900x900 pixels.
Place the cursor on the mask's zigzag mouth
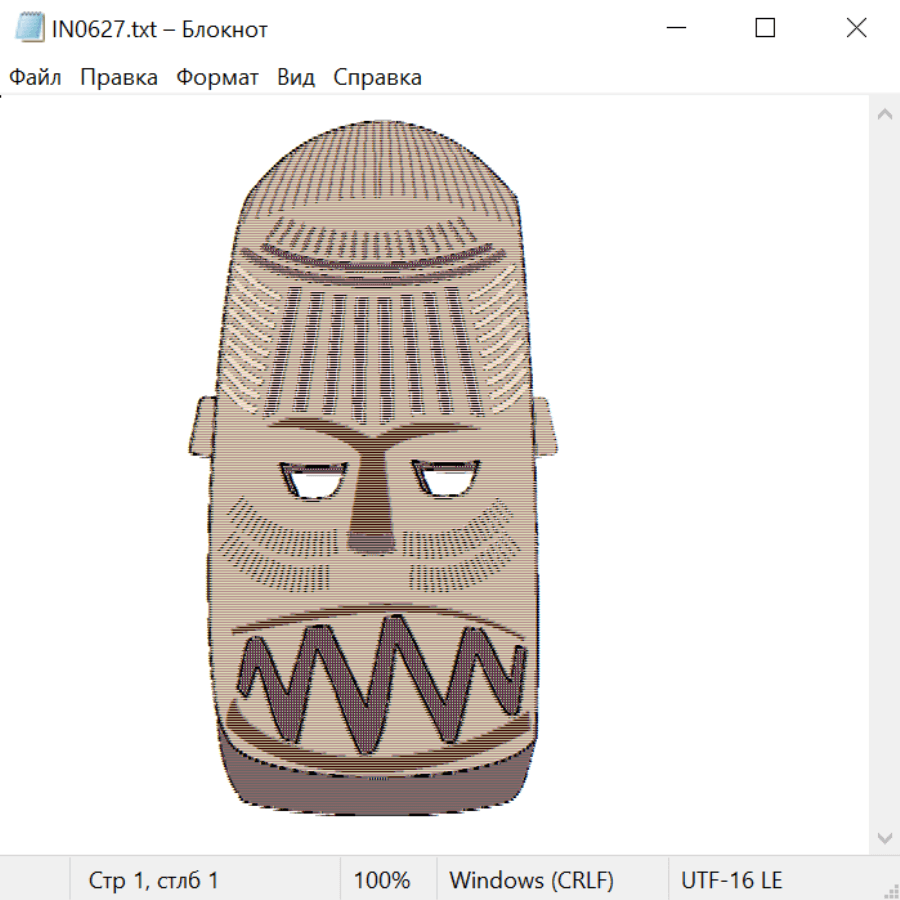[x=380, y=680]
